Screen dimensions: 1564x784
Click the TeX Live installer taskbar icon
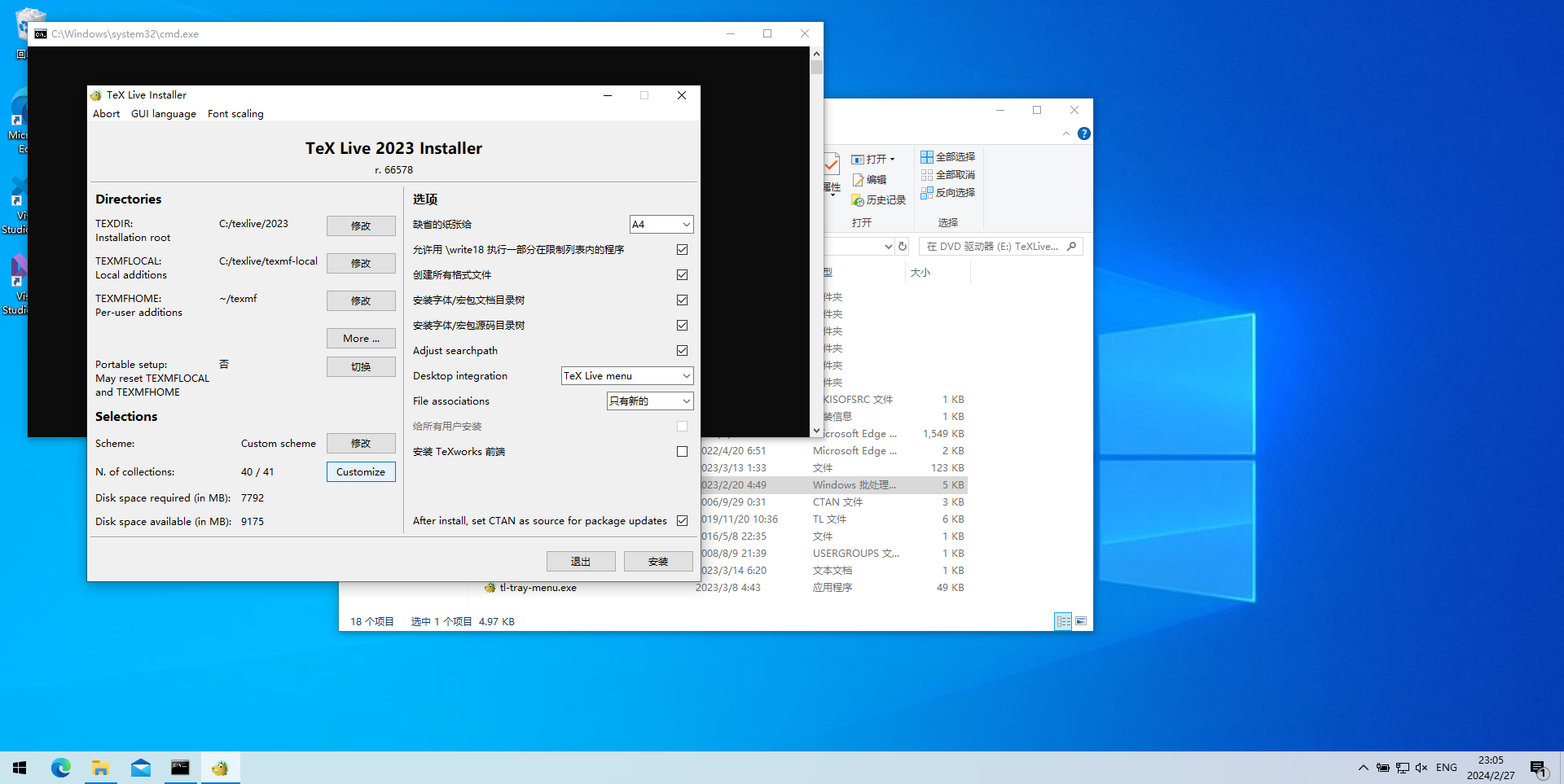coord(220,768)
